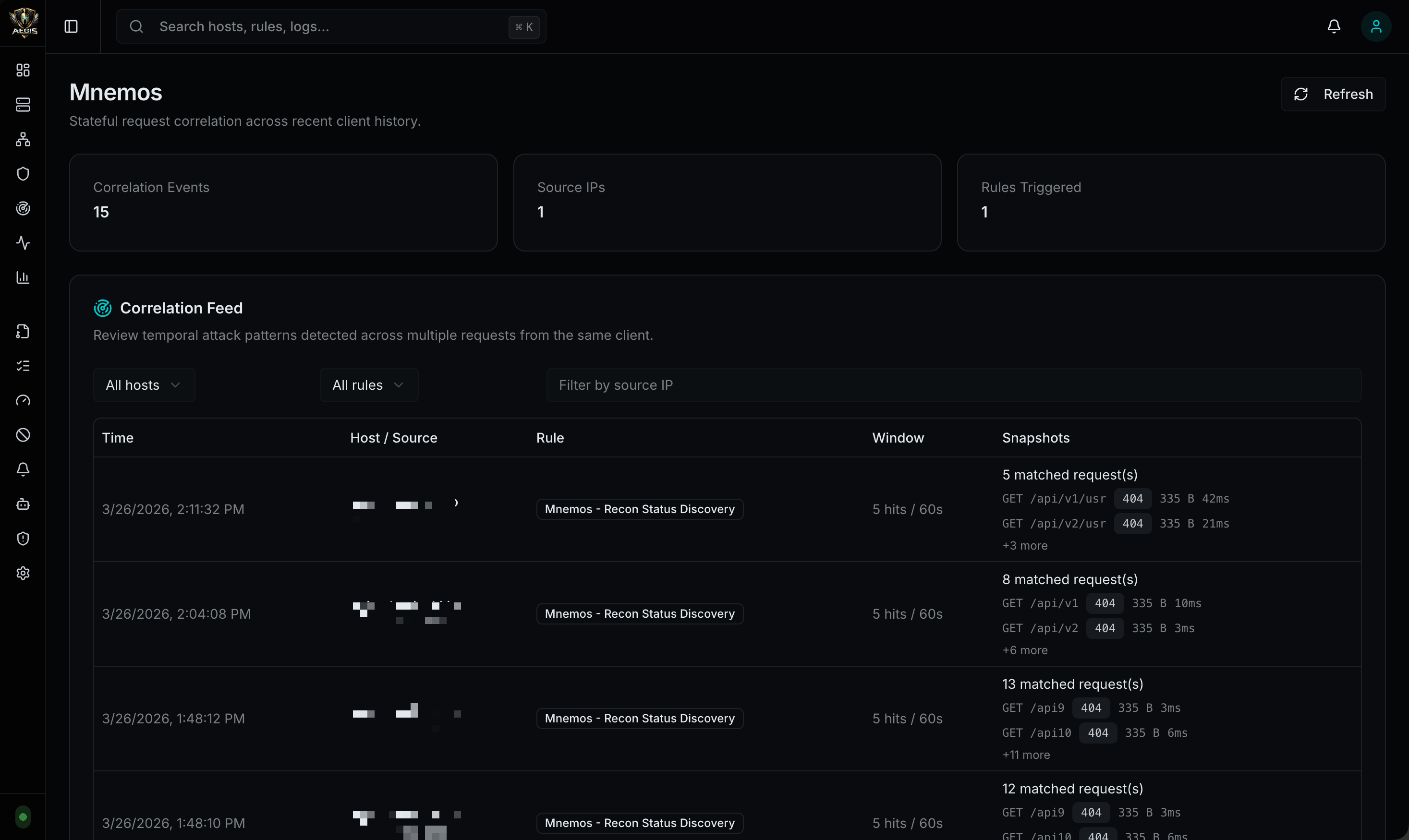Viewport: 1409px width, 840px height.
Task: Open the dashboard grid icon in sidebar
Action: tap(23, 70)
